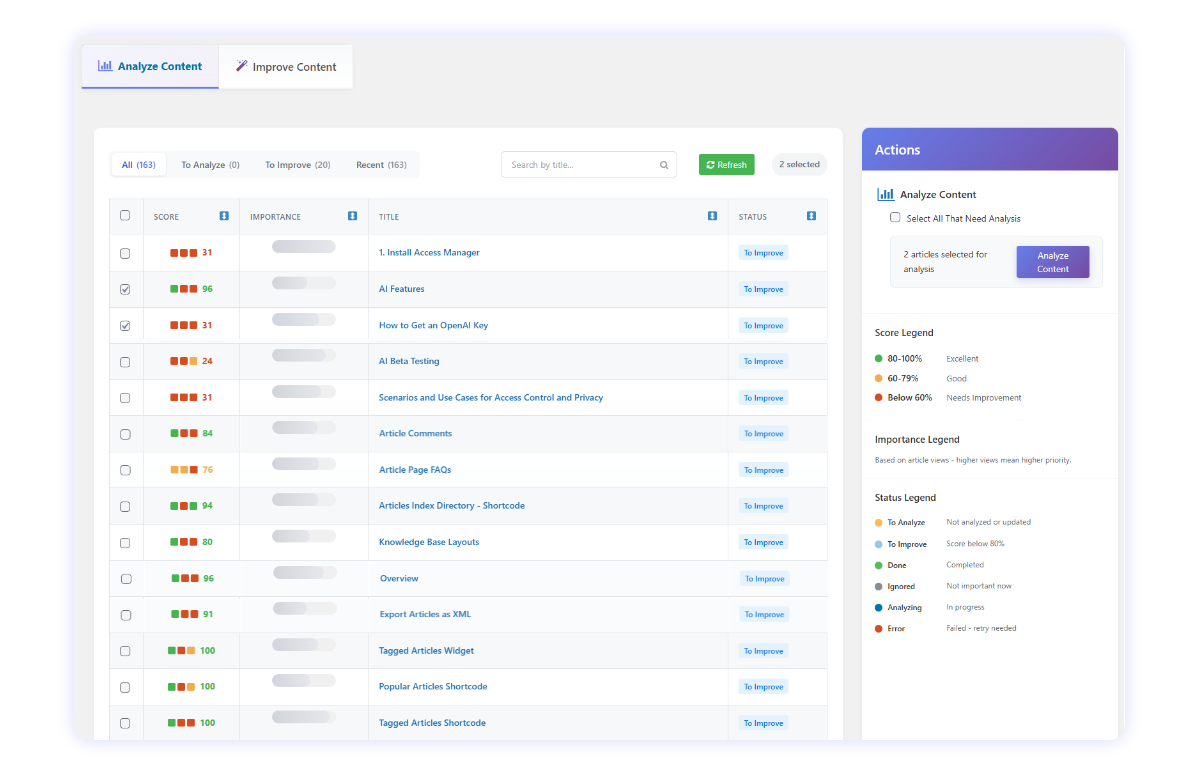Open the Knowledge Base Layouts article link
The height and width of the screenshot is (775, 1200).
pos(429,542)
